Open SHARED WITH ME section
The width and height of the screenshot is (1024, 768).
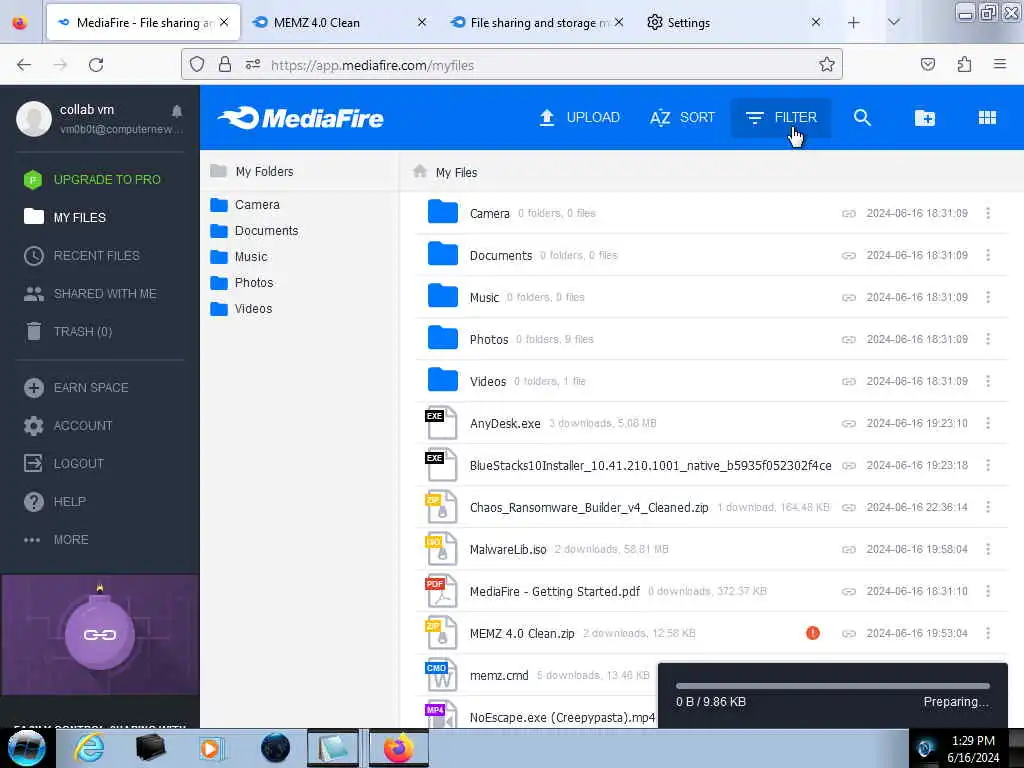click(90, 294)
